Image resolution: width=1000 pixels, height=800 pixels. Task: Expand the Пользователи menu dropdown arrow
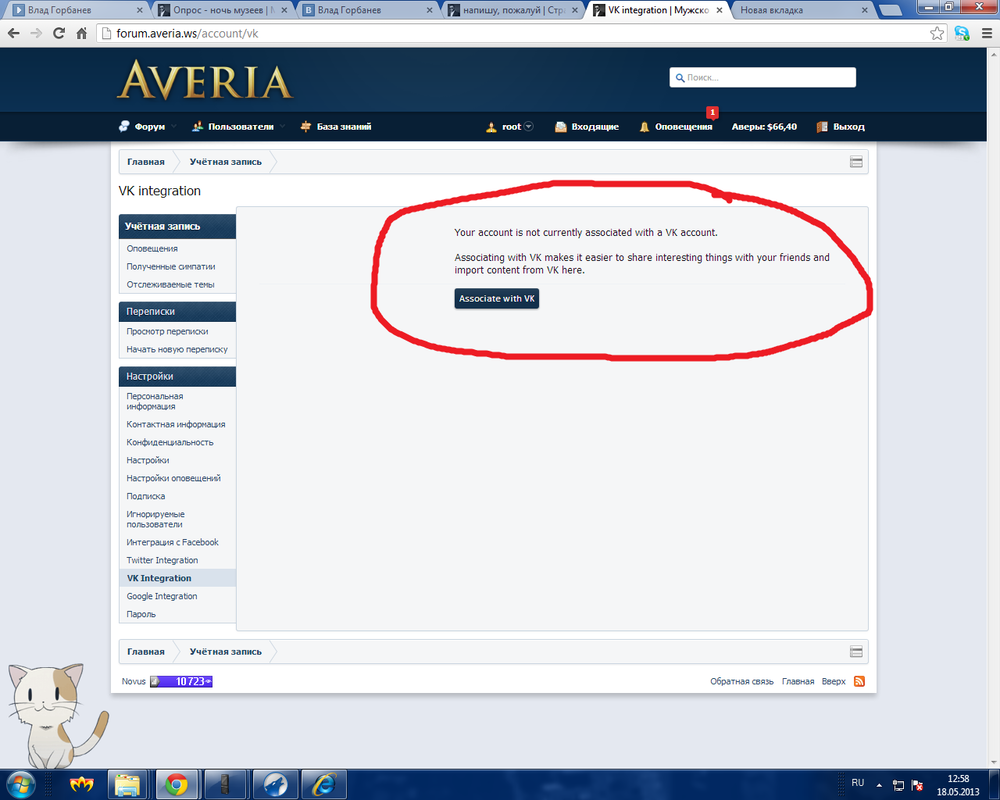pos(281,127)
